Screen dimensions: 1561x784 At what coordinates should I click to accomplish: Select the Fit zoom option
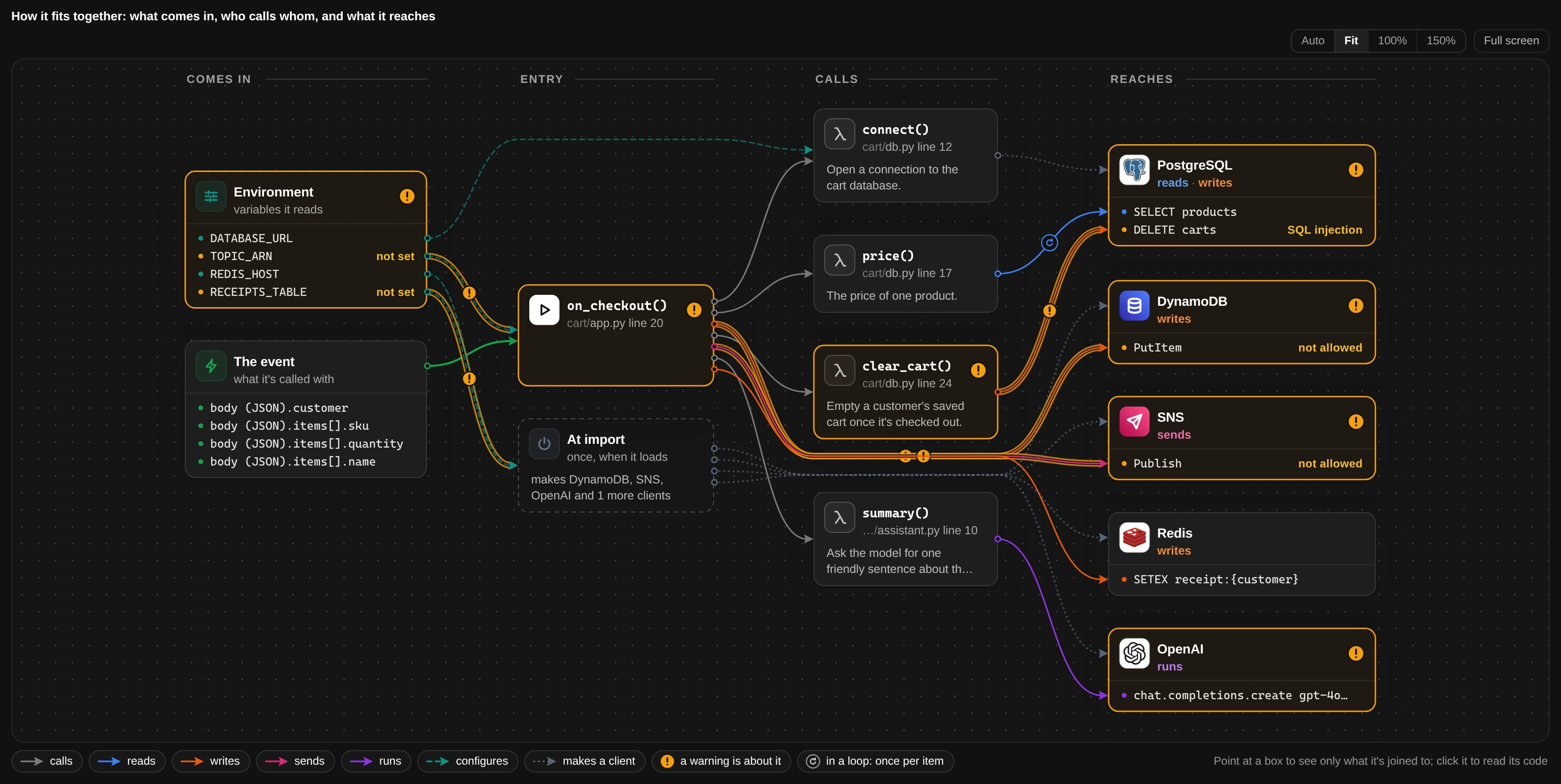1351,41
